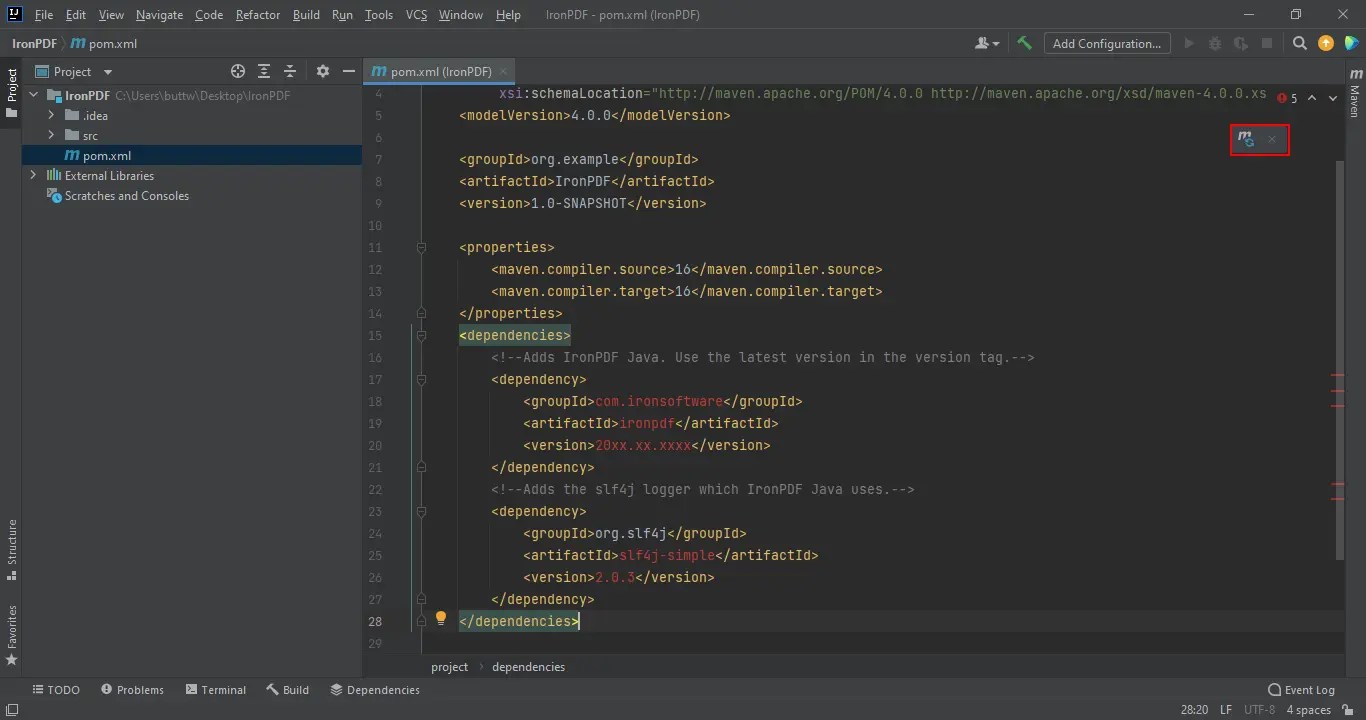The image size is (1366, 720).
Task: Click the Select Opened File target icon
Action: point(238,71)
